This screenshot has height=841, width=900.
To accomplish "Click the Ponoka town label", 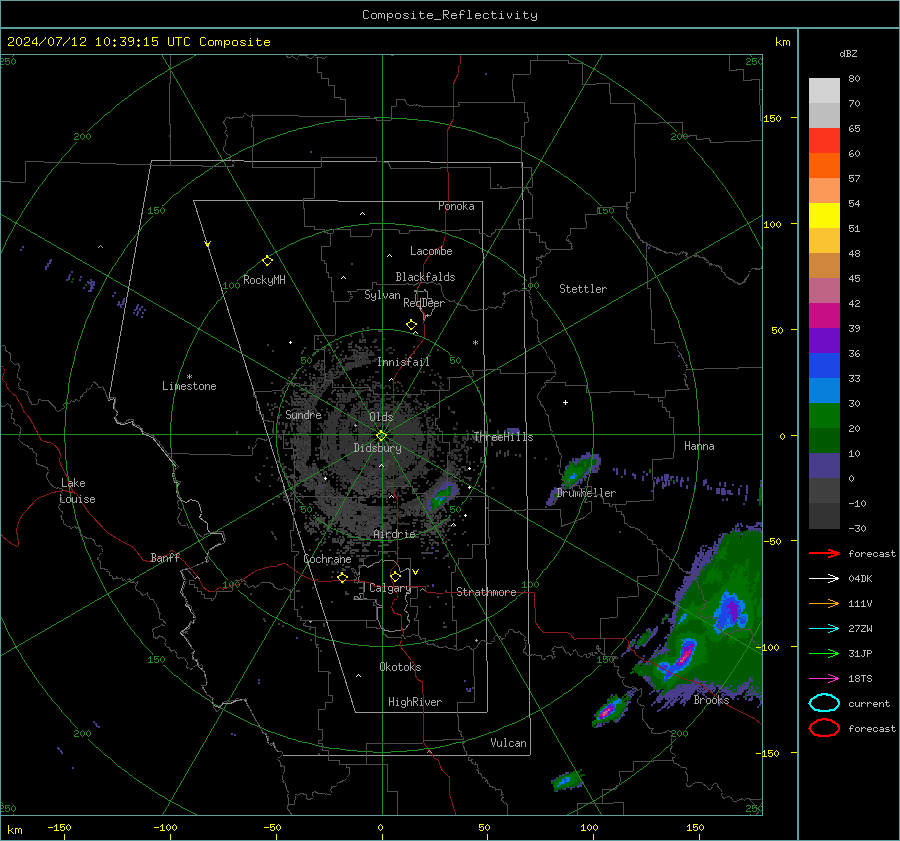I will (x=456, y=206).
